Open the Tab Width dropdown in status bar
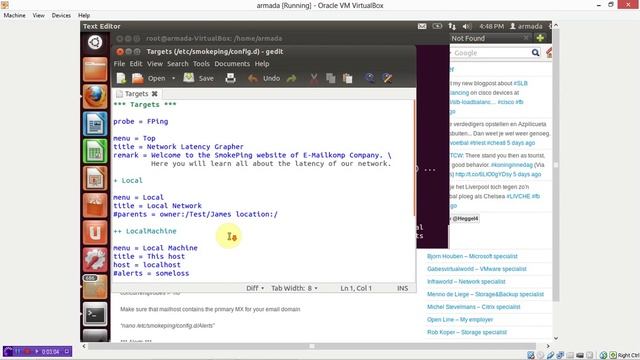Screen dimensions: 640x360 coord(294,288)
